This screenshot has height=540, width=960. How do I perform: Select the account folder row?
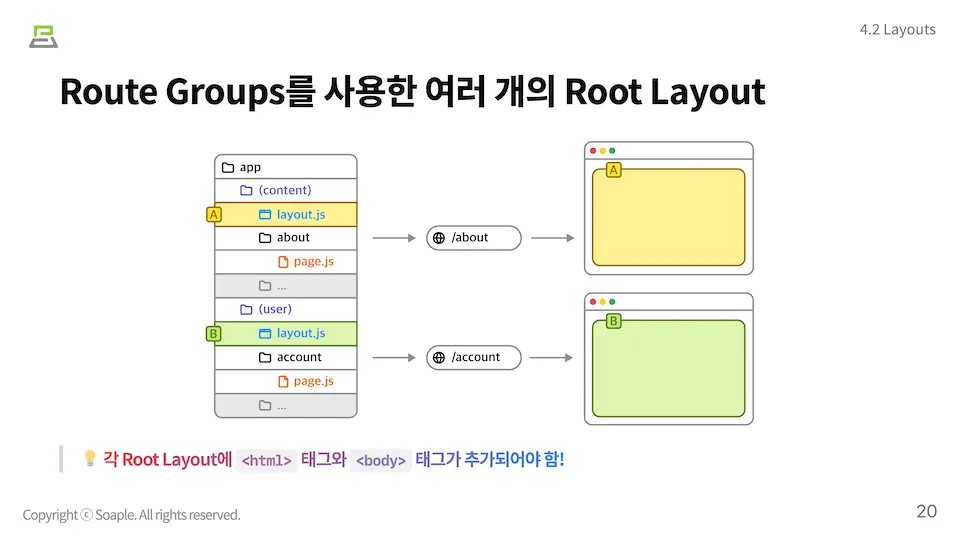(x=286, y=358)
